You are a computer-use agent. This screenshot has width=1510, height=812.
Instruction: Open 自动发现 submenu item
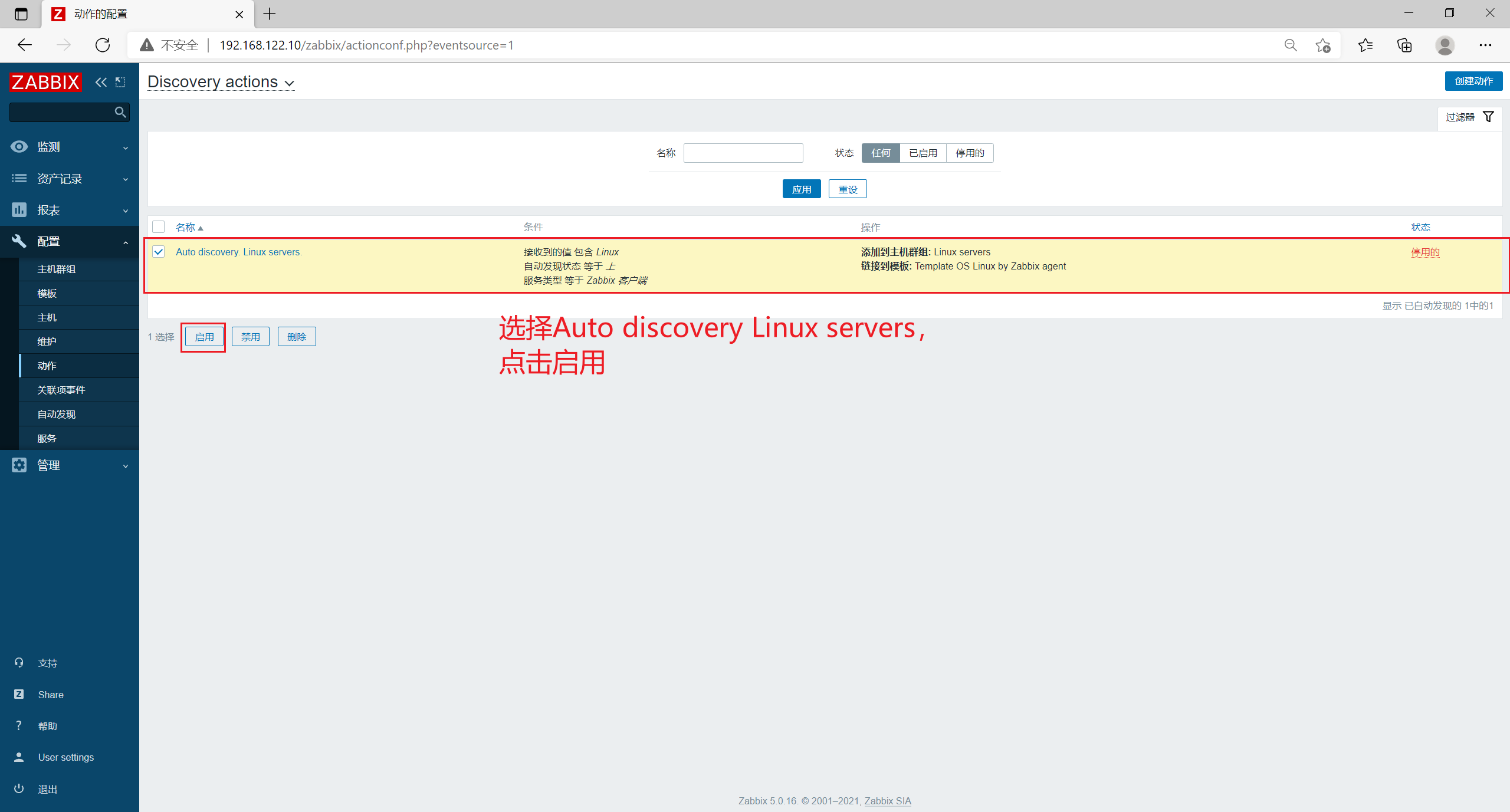coord(79,414)
